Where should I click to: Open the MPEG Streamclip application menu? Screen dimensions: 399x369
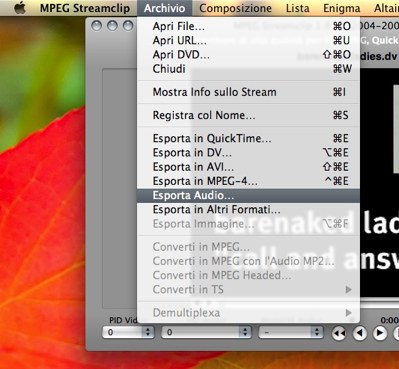[85, 8]
